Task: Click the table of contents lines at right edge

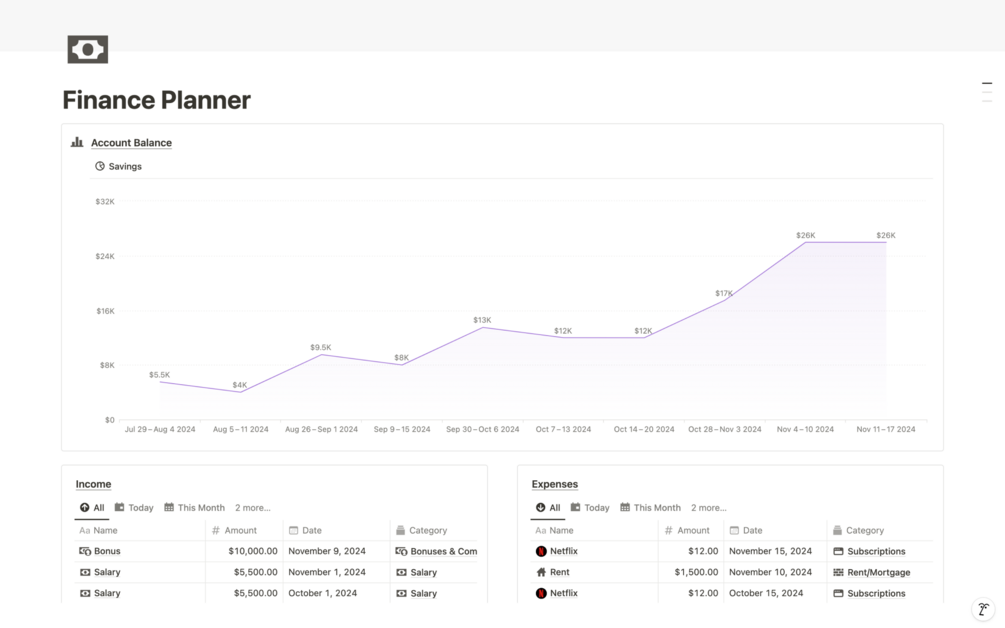Action: tap(987, 92)
